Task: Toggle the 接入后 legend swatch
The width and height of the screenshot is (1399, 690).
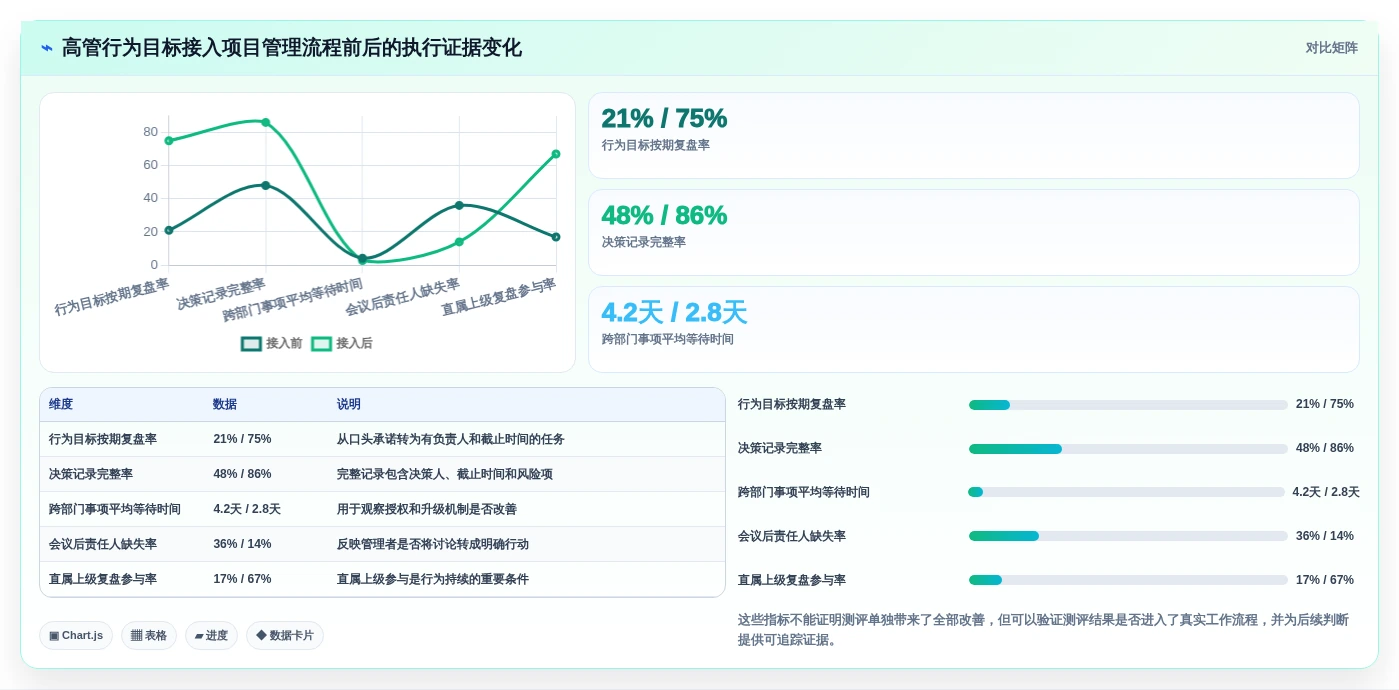Action: [321, 343]
